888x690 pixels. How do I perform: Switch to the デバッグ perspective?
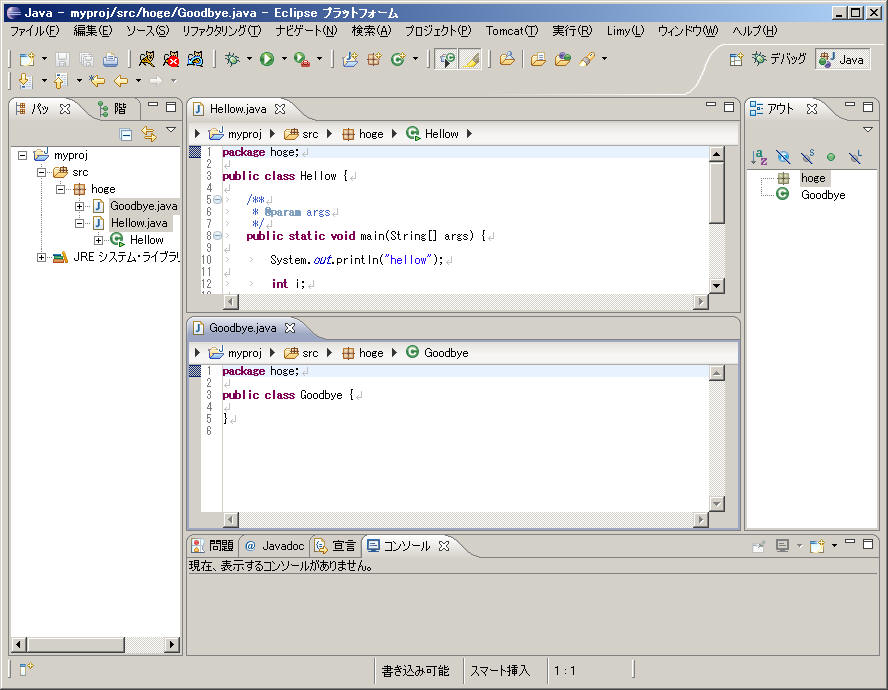tap(779, 59)
